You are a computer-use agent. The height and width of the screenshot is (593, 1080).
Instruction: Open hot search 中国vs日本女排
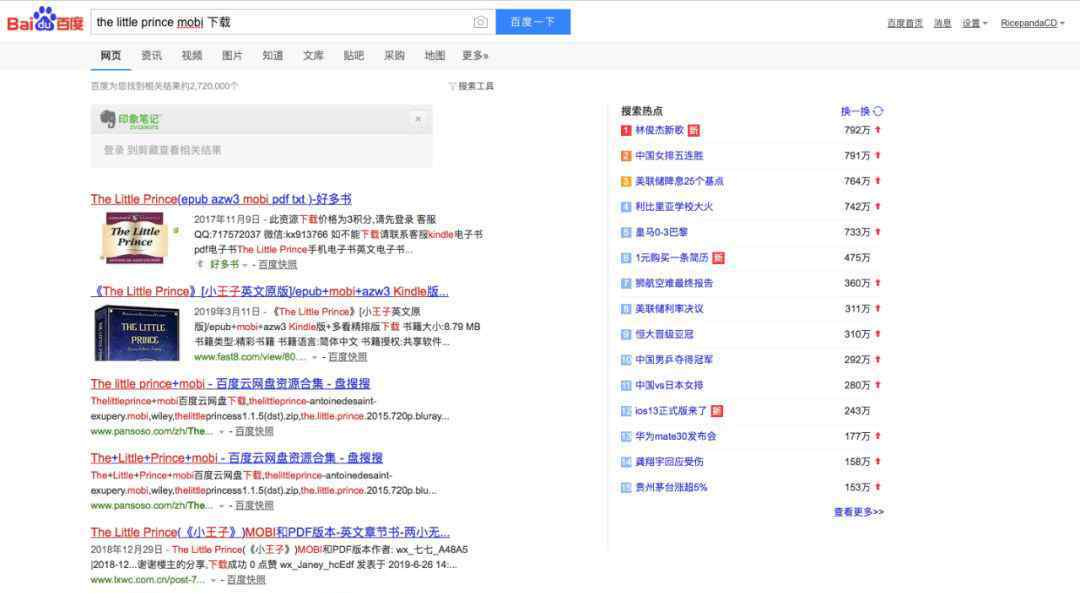tap(669, 385)
